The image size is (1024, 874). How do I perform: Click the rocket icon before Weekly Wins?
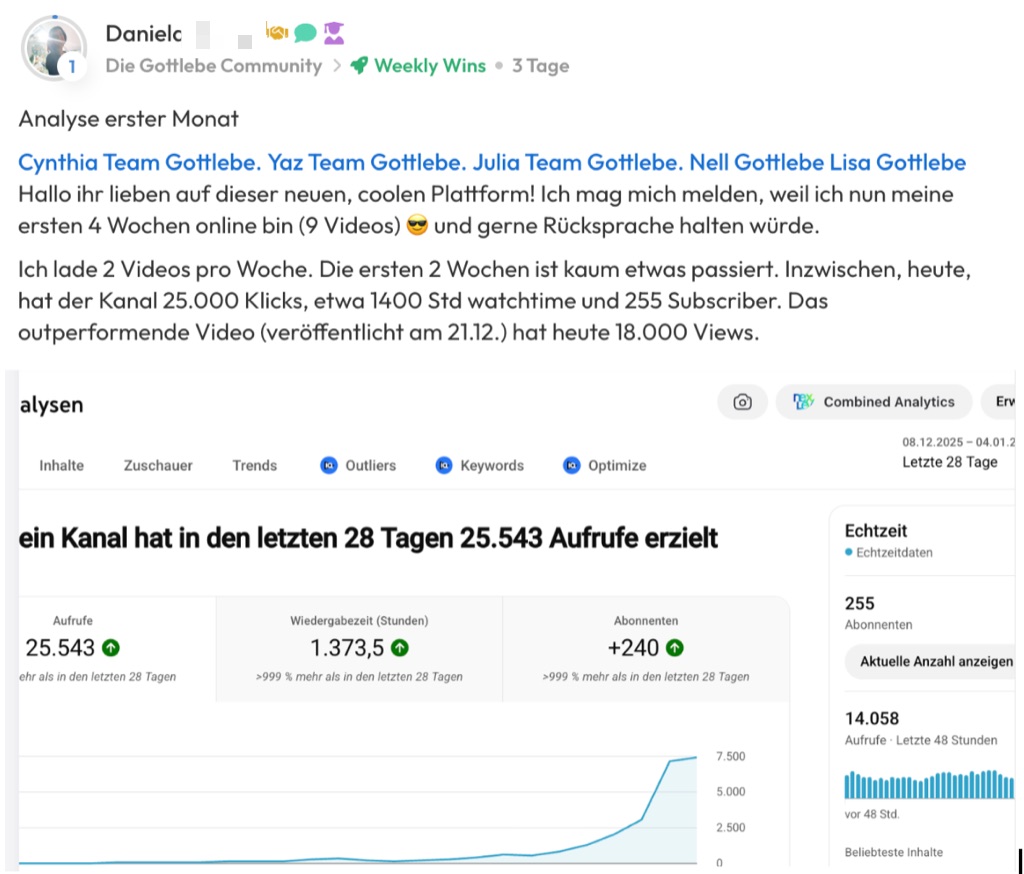tap(359, 65)
